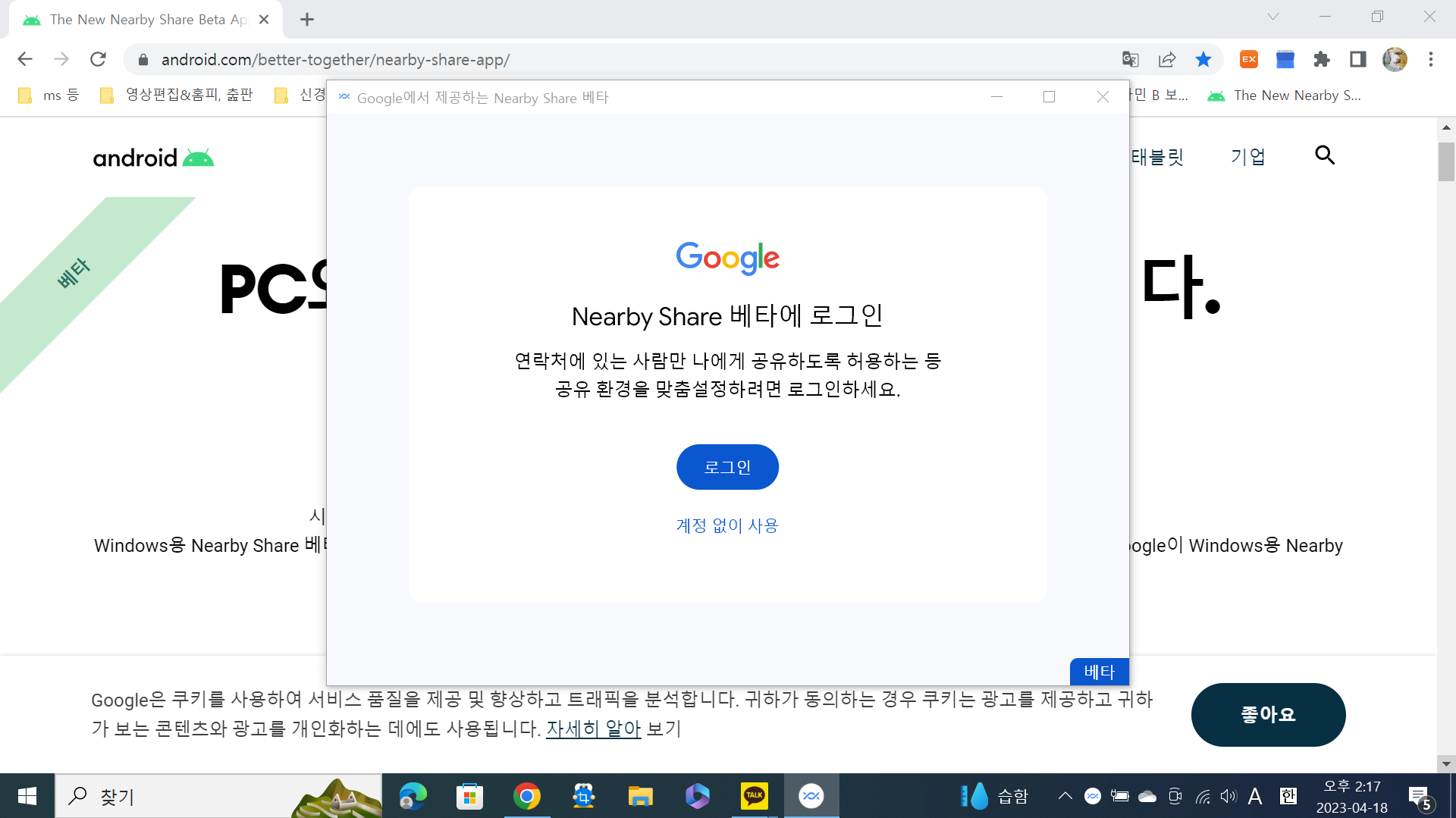Image resolution: width=1456 pixels, height=818 pixels.
Task: Translate this page icon in address bar
Action: tap(1131, 59)
